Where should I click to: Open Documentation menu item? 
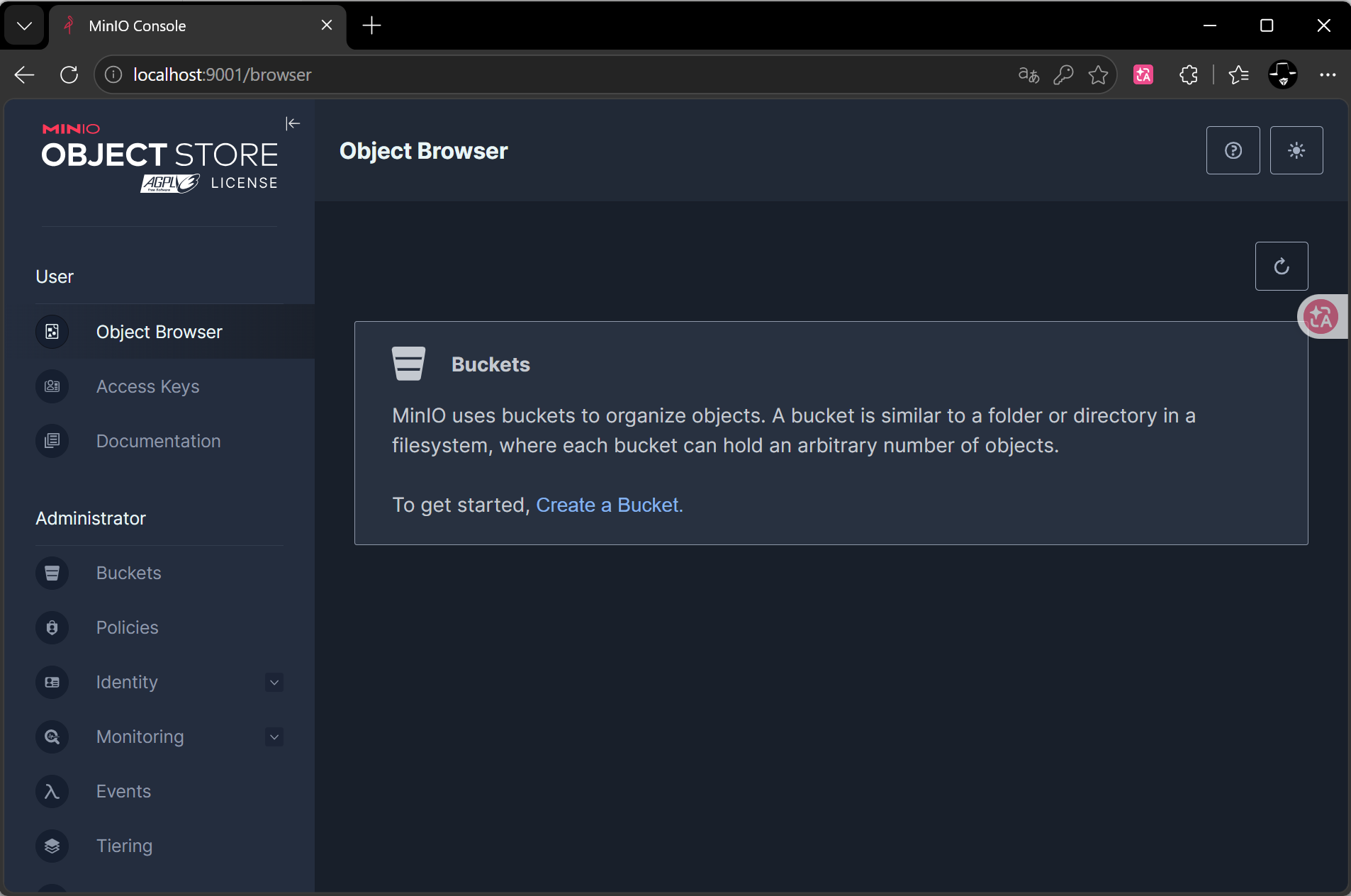point(158,441)
